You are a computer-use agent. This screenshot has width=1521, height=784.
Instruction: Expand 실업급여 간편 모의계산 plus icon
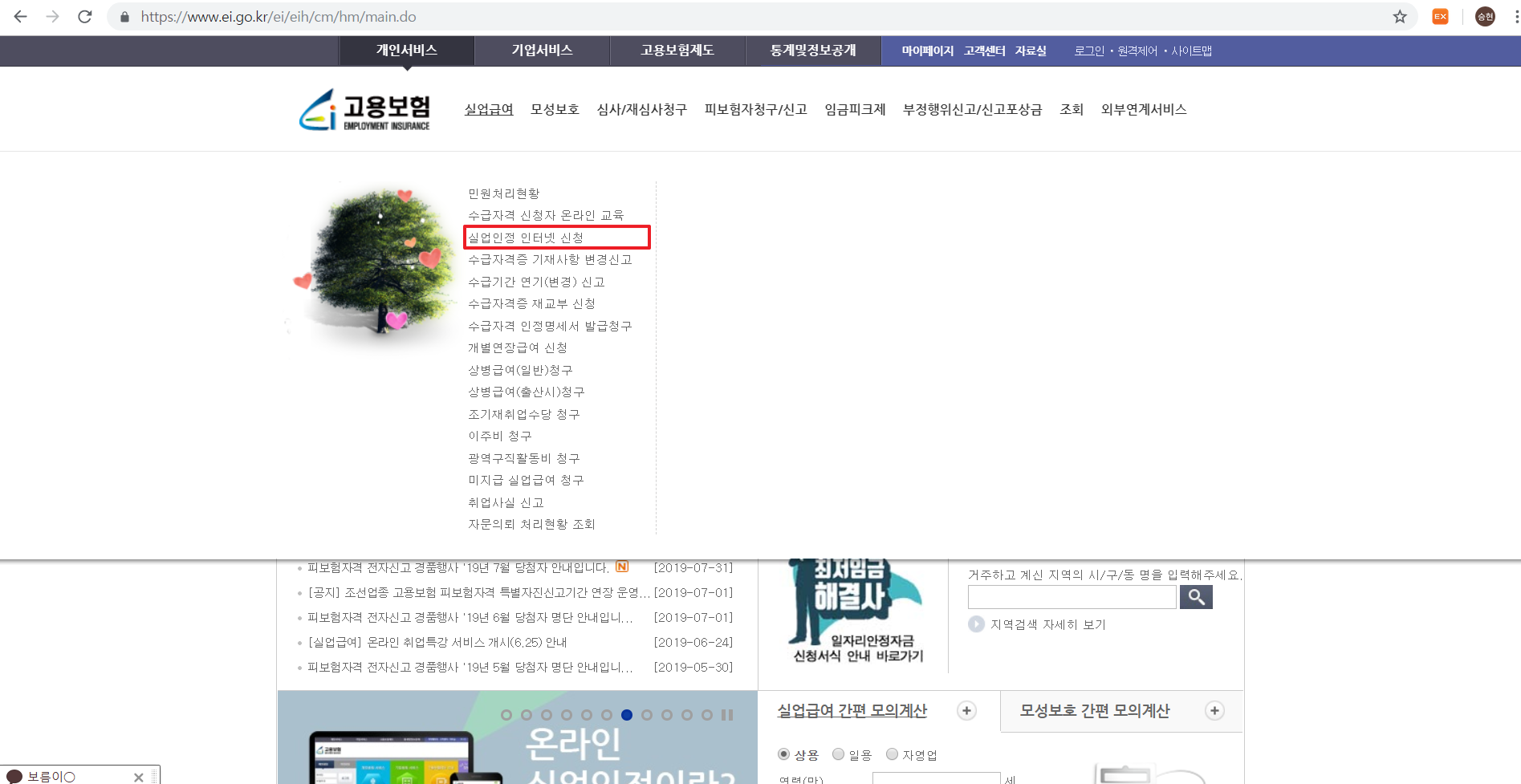pyautogui.click(x=967, y=711)
